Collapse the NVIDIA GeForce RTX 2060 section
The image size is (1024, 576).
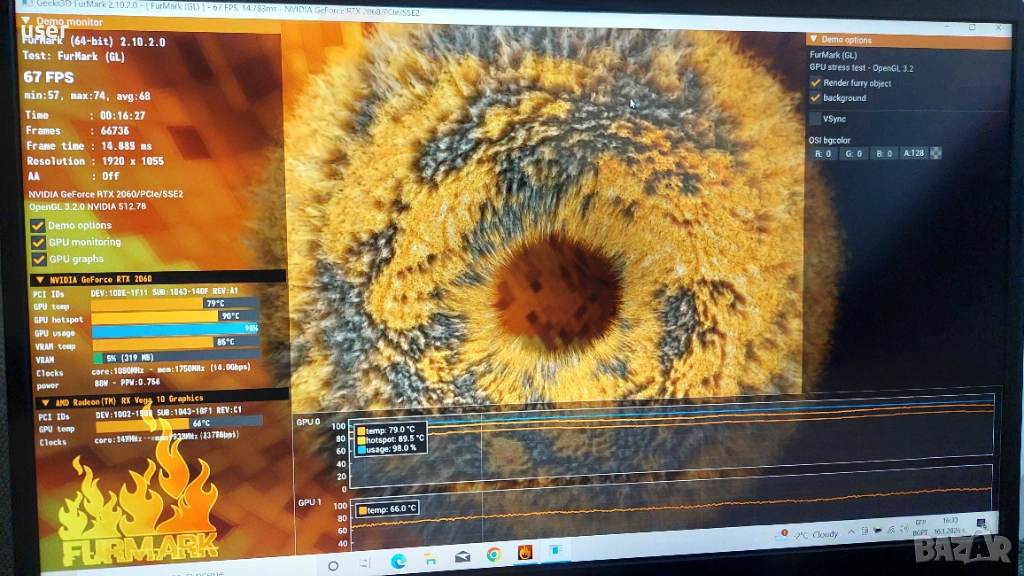(x=40, y=279)
